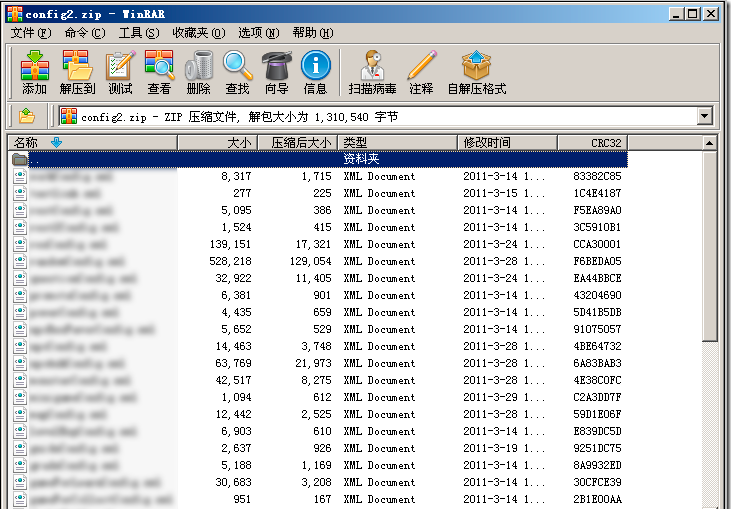Click the 删除 (Delete) trash icon
This screenshot has width=731, height=509.
(x=199, y=66)
